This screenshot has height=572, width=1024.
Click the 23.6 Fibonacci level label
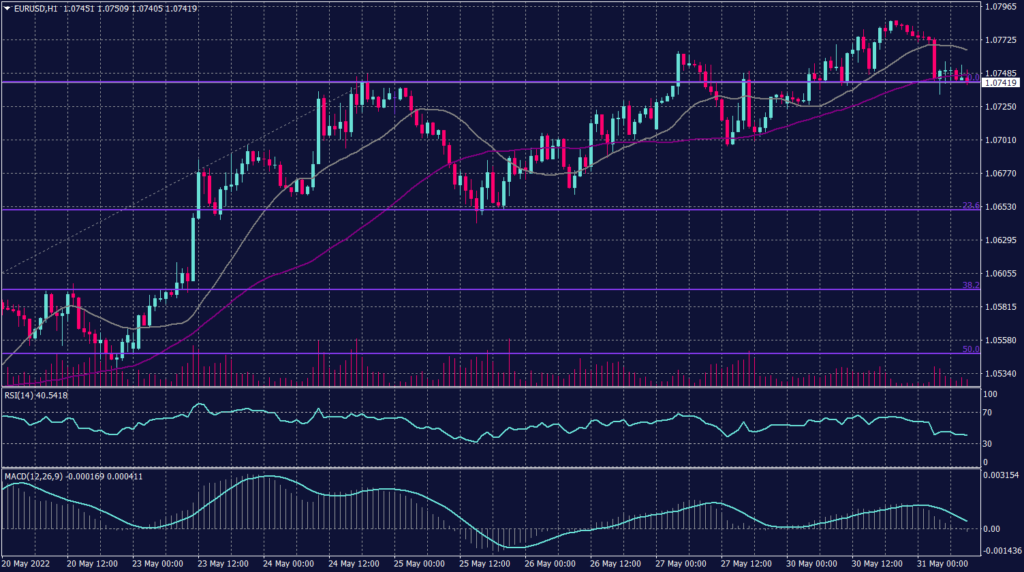pos(969,206)
